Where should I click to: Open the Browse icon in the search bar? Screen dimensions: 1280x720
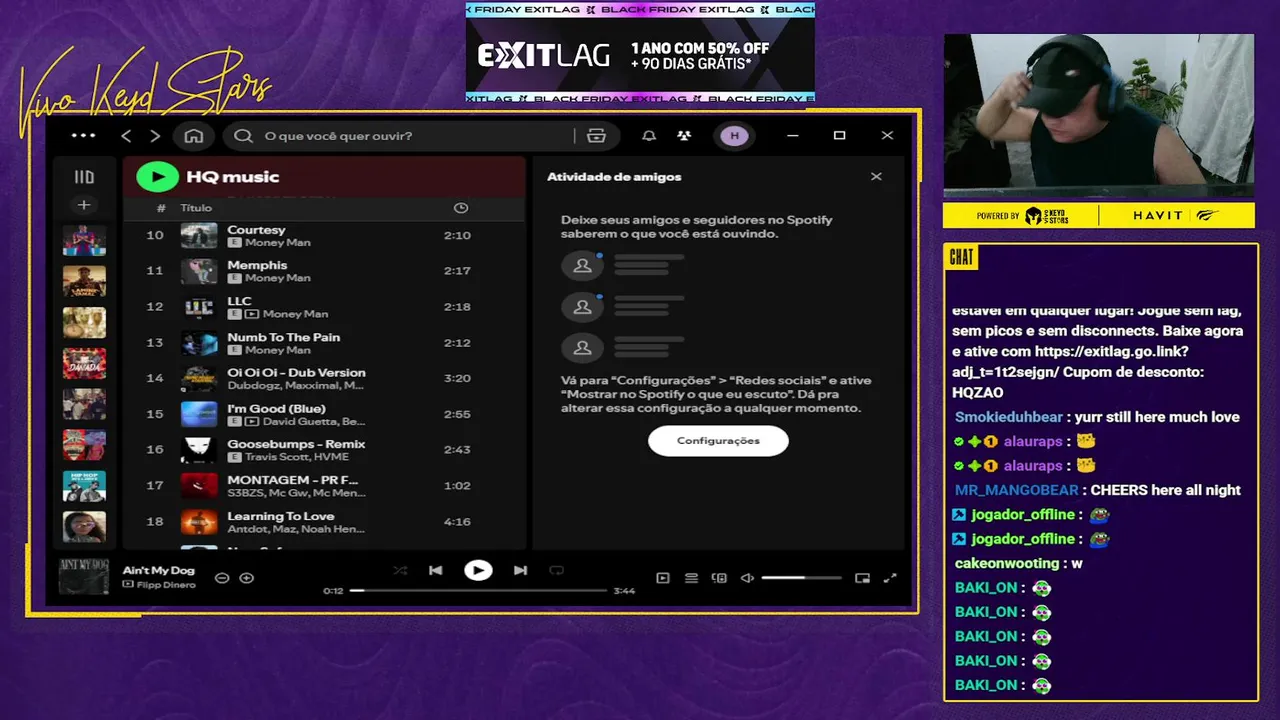[597, 136]
